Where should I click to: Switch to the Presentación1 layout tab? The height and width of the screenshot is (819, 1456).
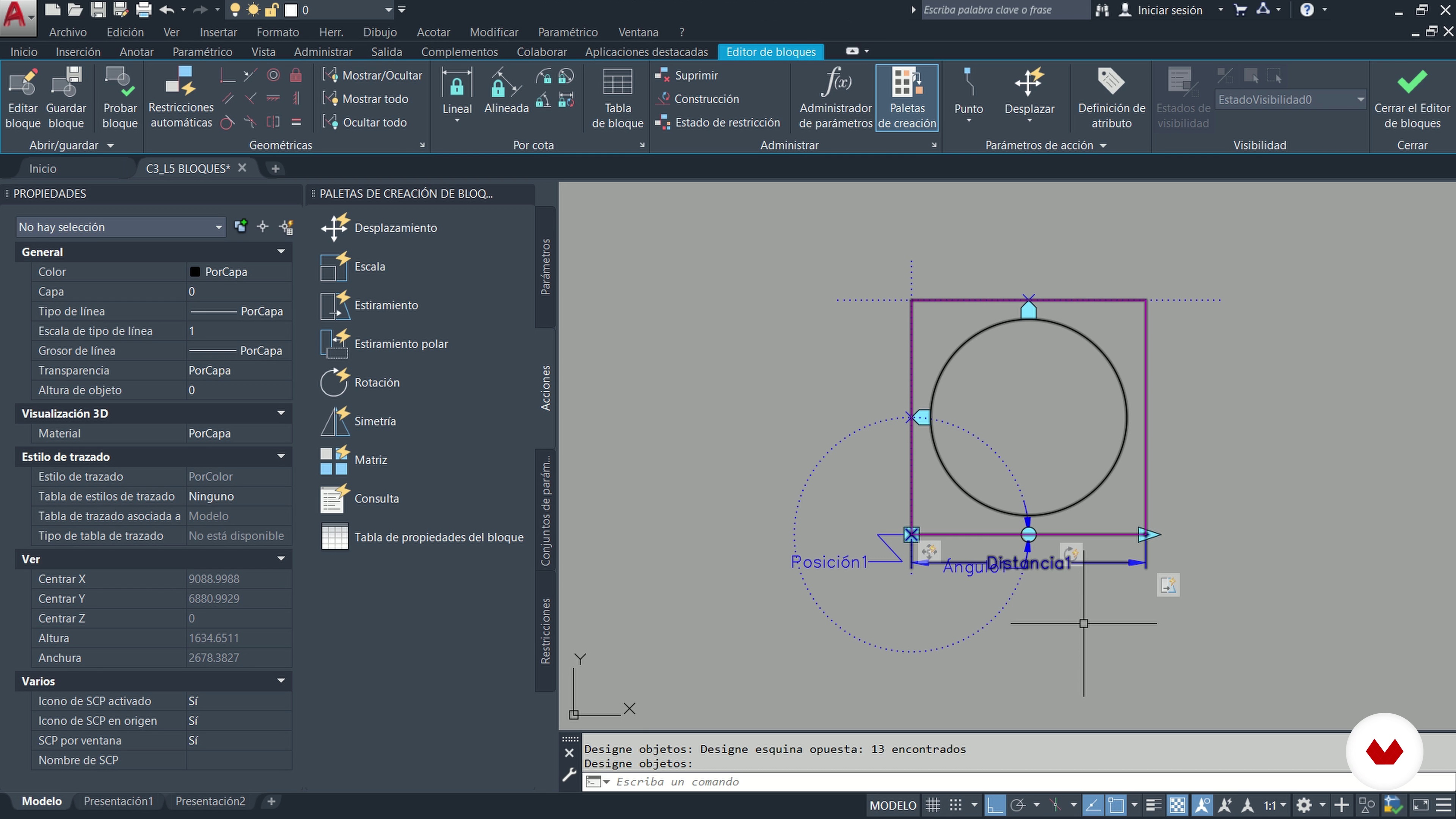pyautogui.click(x=118, y=802)
